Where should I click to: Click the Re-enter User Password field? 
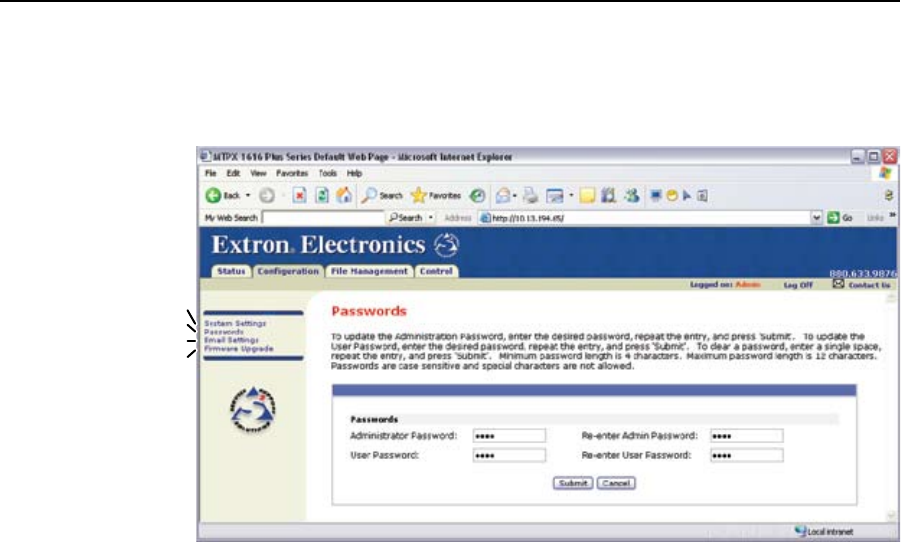(x=746, y=456)
